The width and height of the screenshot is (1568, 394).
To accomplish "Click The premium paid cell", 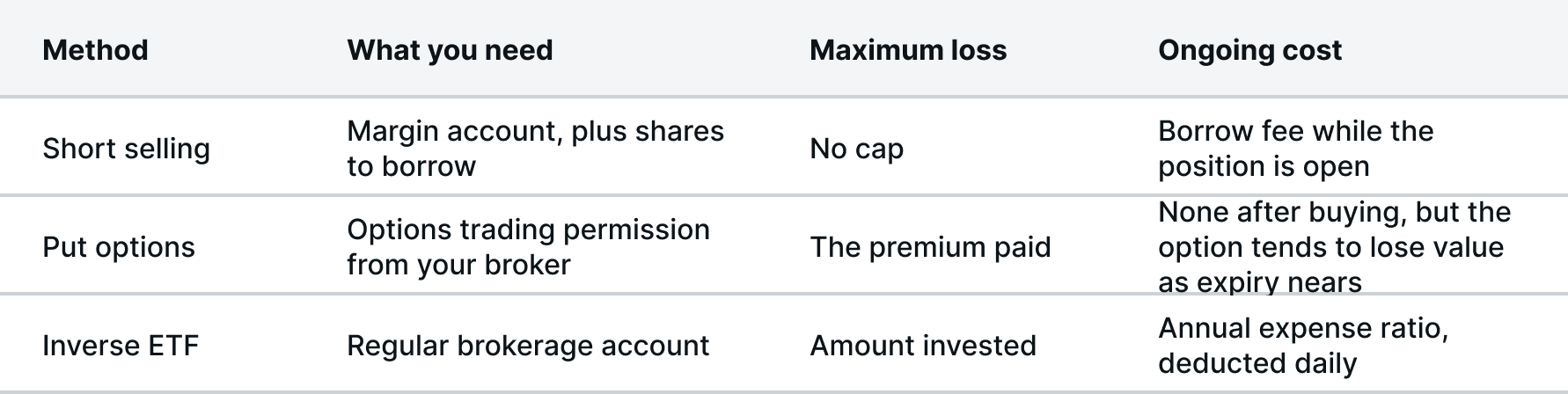I will coord(930,247).
